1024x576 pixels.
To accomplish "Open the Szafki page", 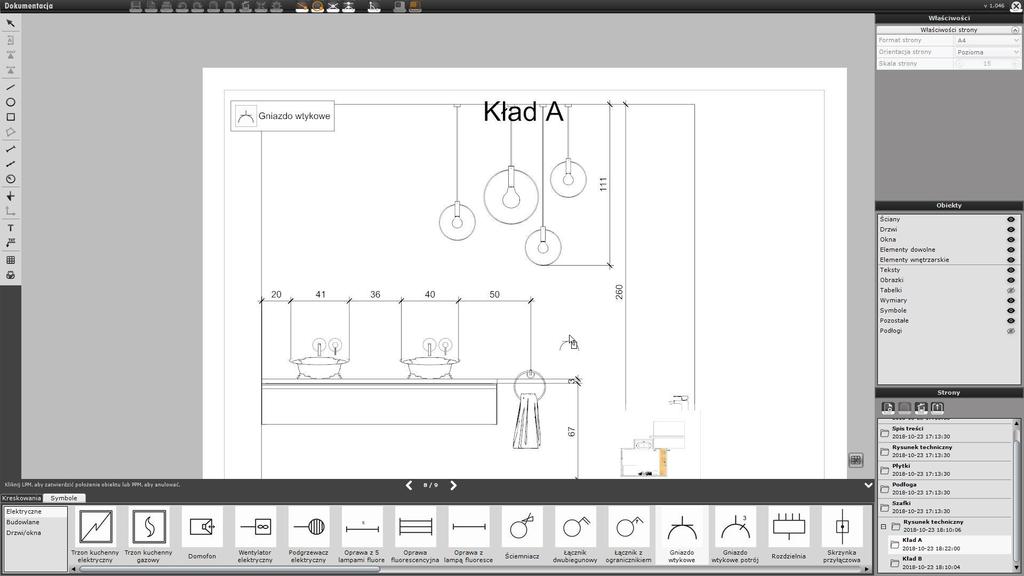I will click(946, 507).
